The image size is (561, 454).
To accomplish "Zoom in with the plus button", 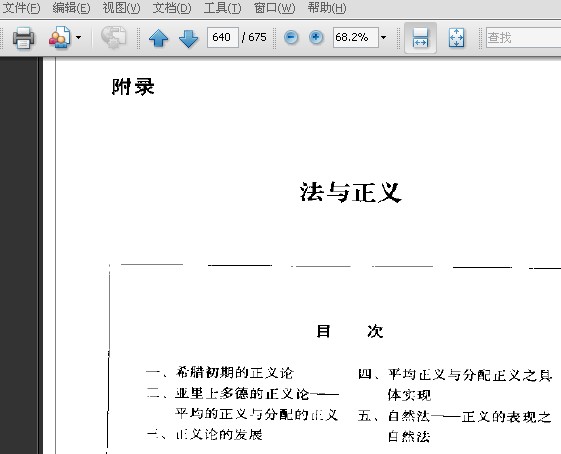I will [316, 37].
